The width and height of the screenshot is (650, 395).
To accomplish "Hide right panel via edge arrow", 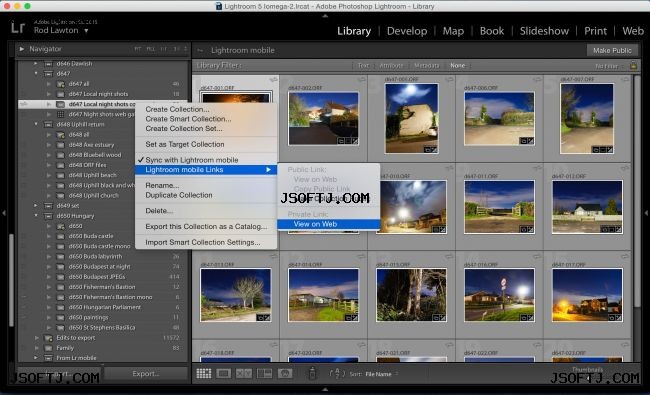I will click(646, 213).
